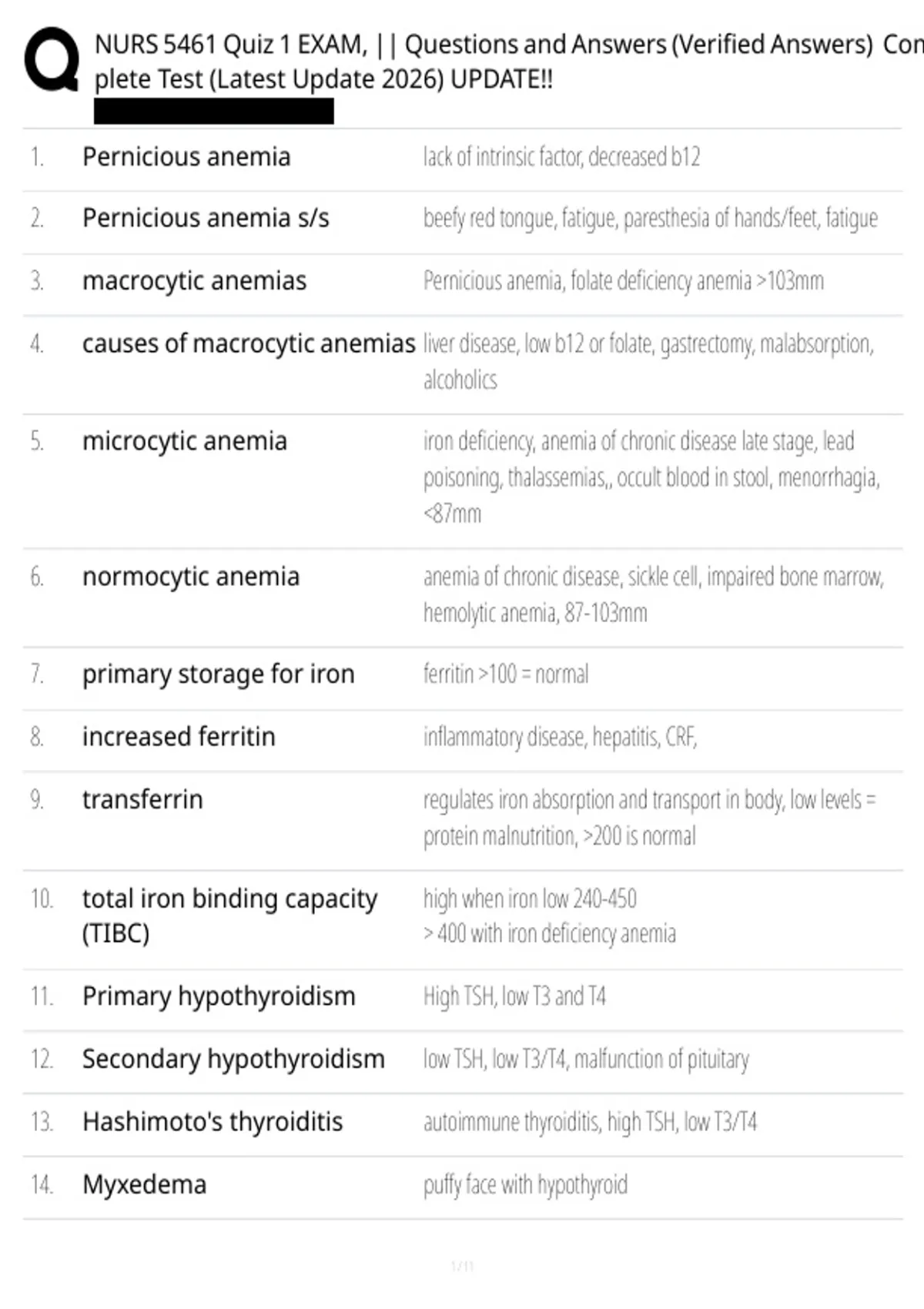Viewport: 924px width, 1309px height.
Task: Click the increased ferritin term
Action: click(179, 737)
